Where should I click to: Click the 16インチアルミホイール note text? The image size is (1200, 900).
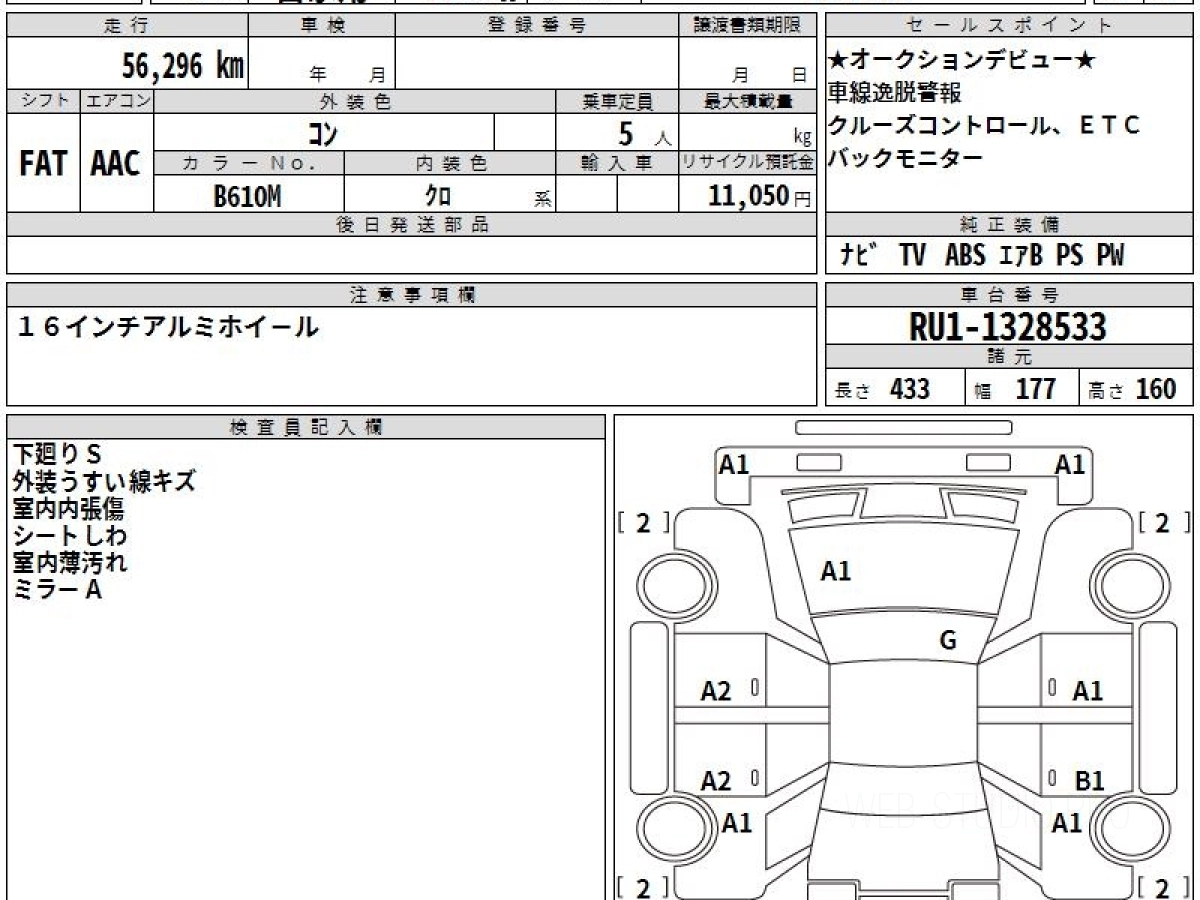(167, 327)
